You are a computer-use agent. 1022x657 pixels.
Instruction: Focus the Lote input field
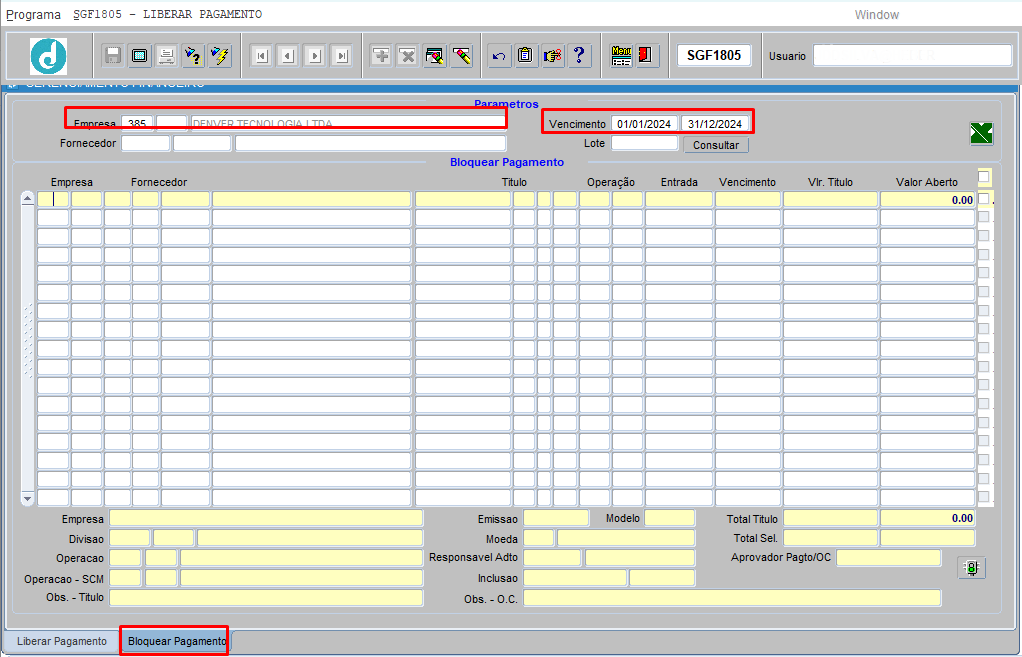click(644, 143)
